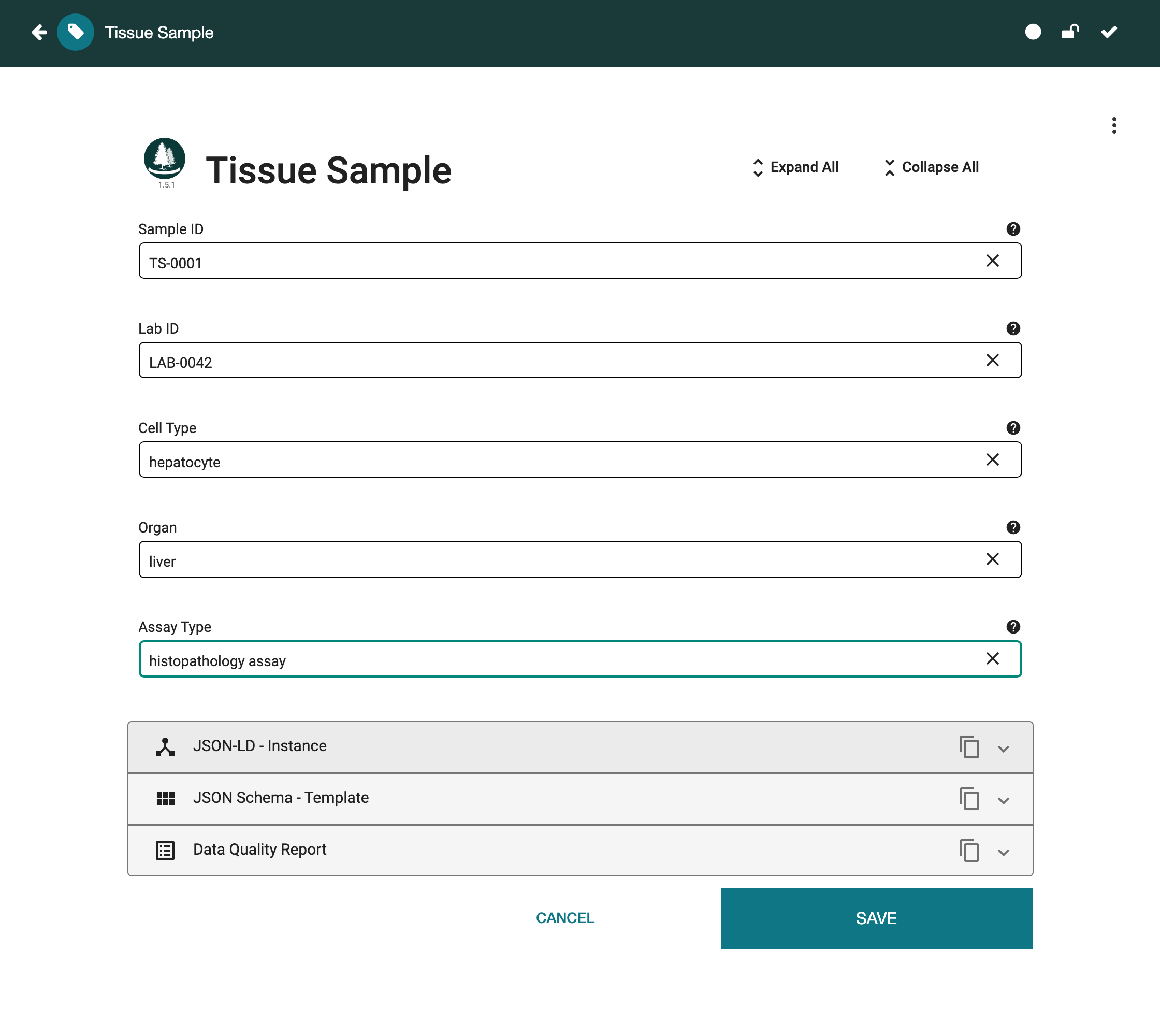The width and height of the screenshot is (1160, 1036).
Task: Click the checkmark icon in header
Action: pos(1109,33)
